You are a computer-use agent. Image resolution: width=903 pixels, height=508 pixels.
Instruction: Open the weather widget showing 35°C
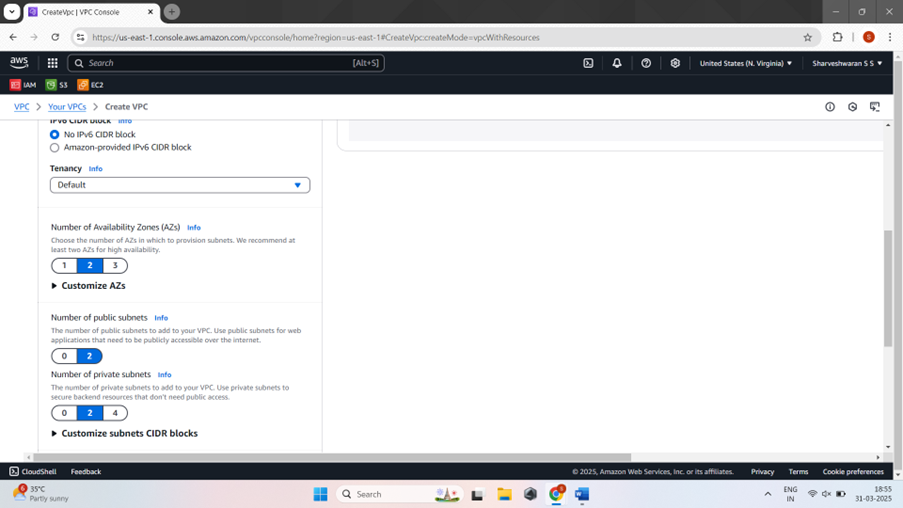click(40, 494)
